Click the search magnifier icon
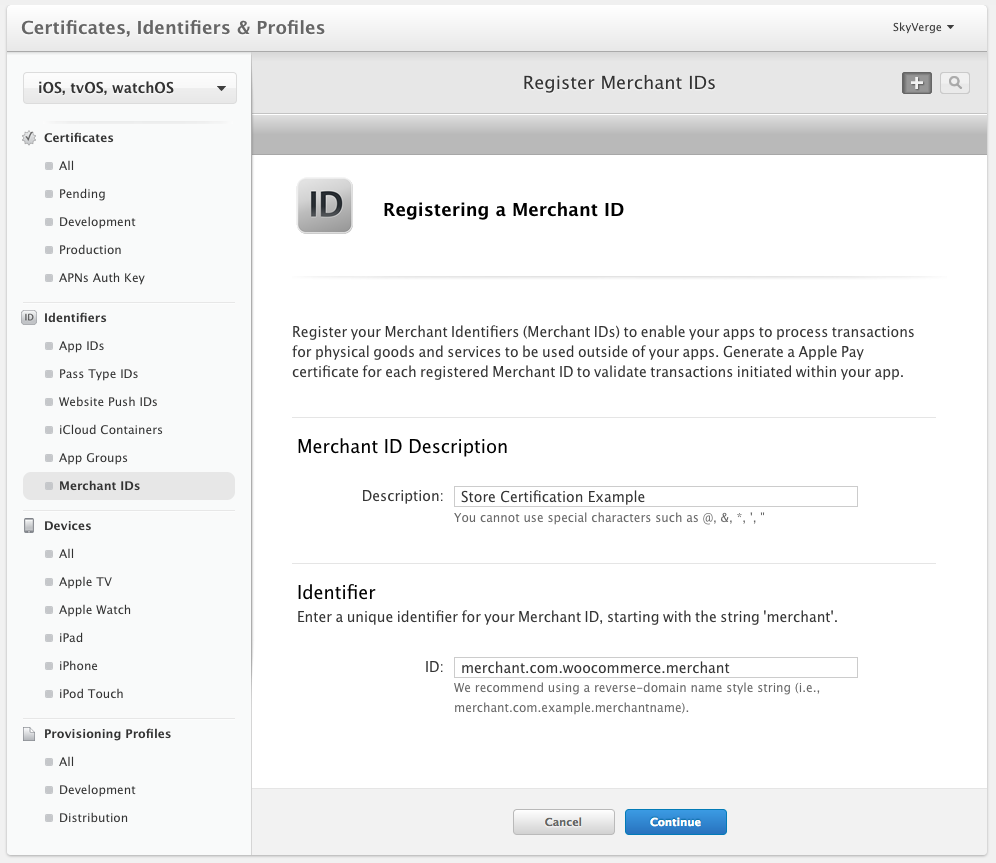The width and height of the screenshot is (996, 863). (955, 83)
